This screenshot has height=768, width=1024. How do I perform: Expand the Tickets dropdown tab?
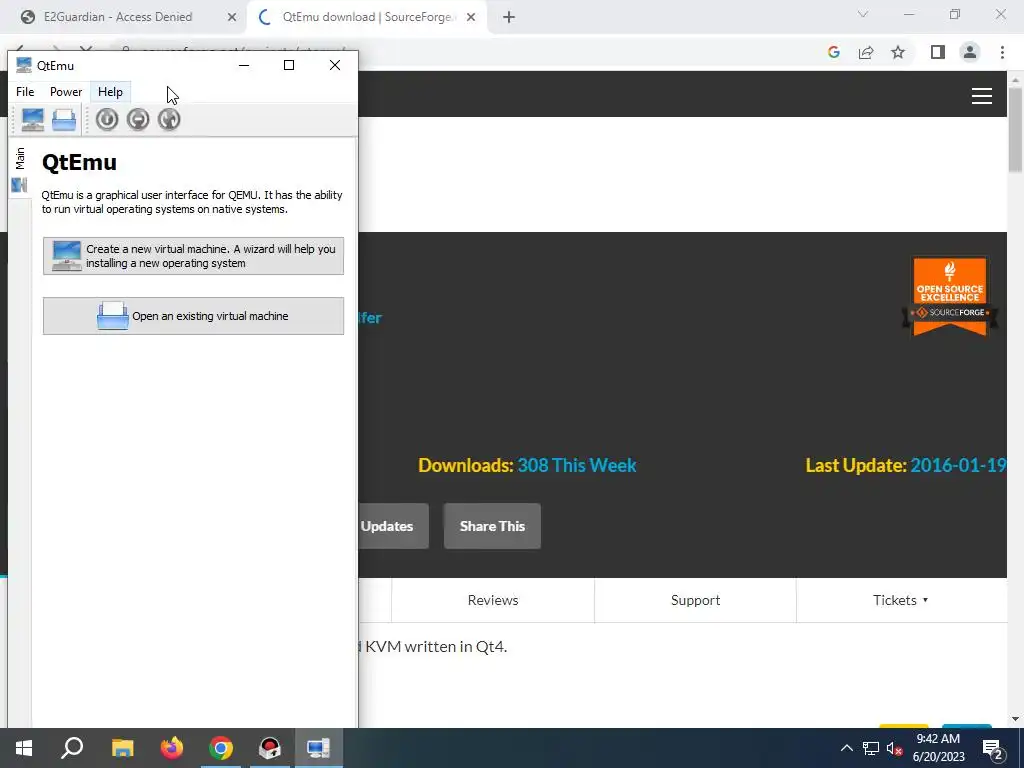click(901, 600)
